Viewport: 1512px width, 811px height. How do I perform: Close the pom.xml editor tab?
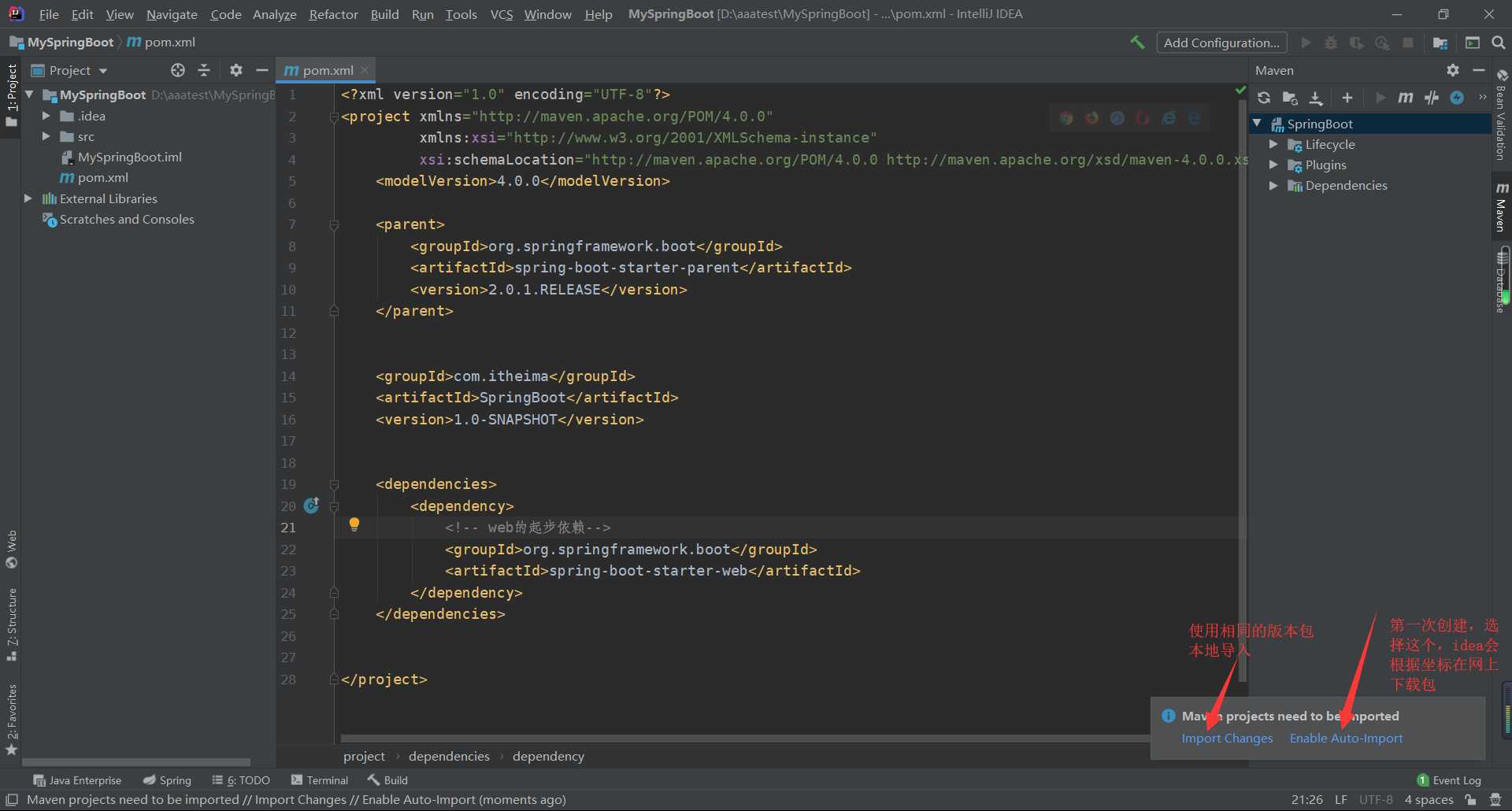[365, 70]
